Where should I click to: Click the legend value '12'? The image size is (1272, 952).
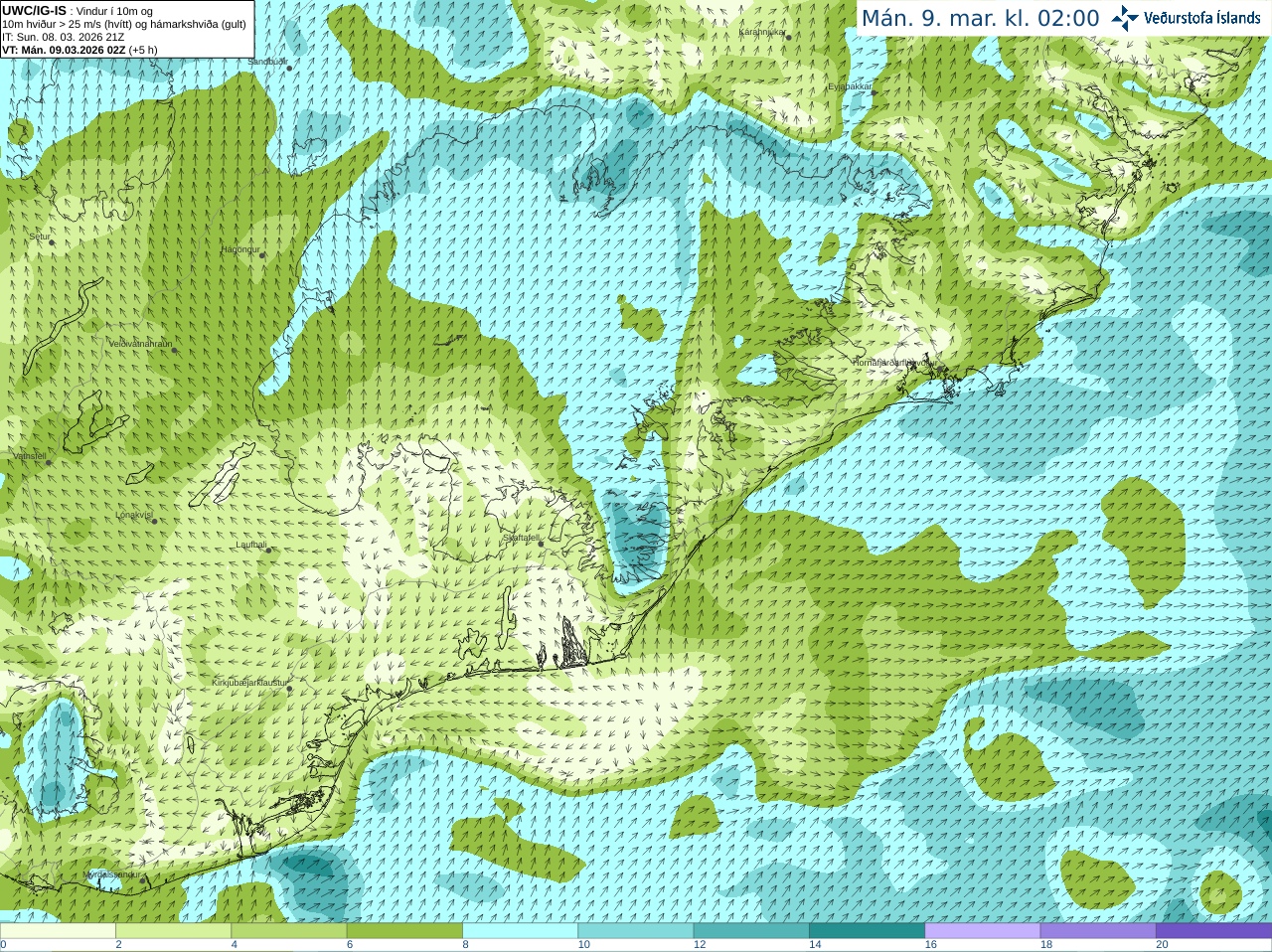(700, 945)
